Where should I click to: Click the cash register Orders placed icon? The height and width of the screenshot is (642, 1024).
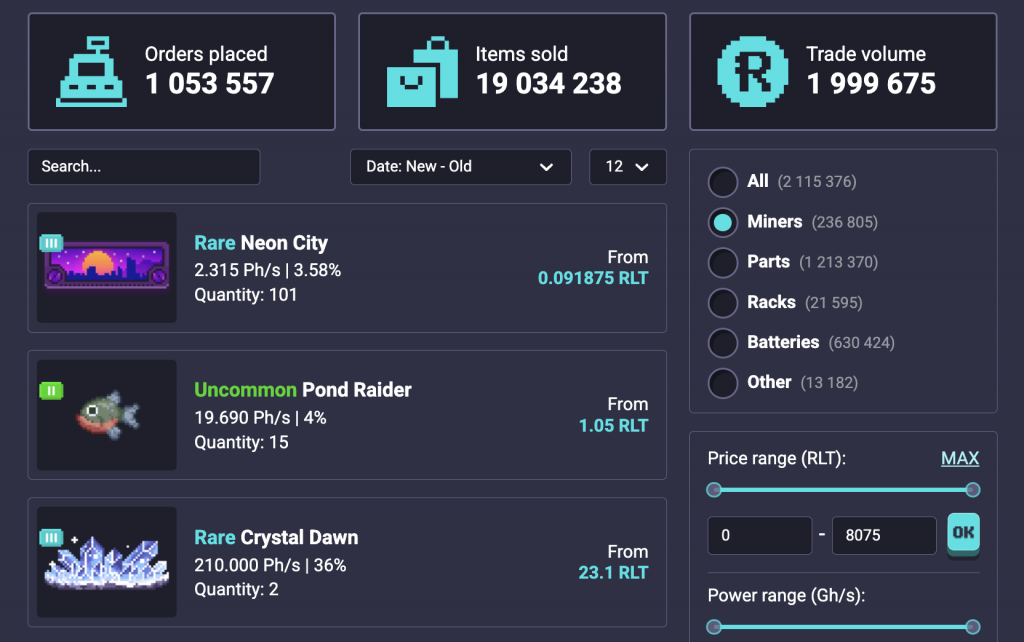91,71
